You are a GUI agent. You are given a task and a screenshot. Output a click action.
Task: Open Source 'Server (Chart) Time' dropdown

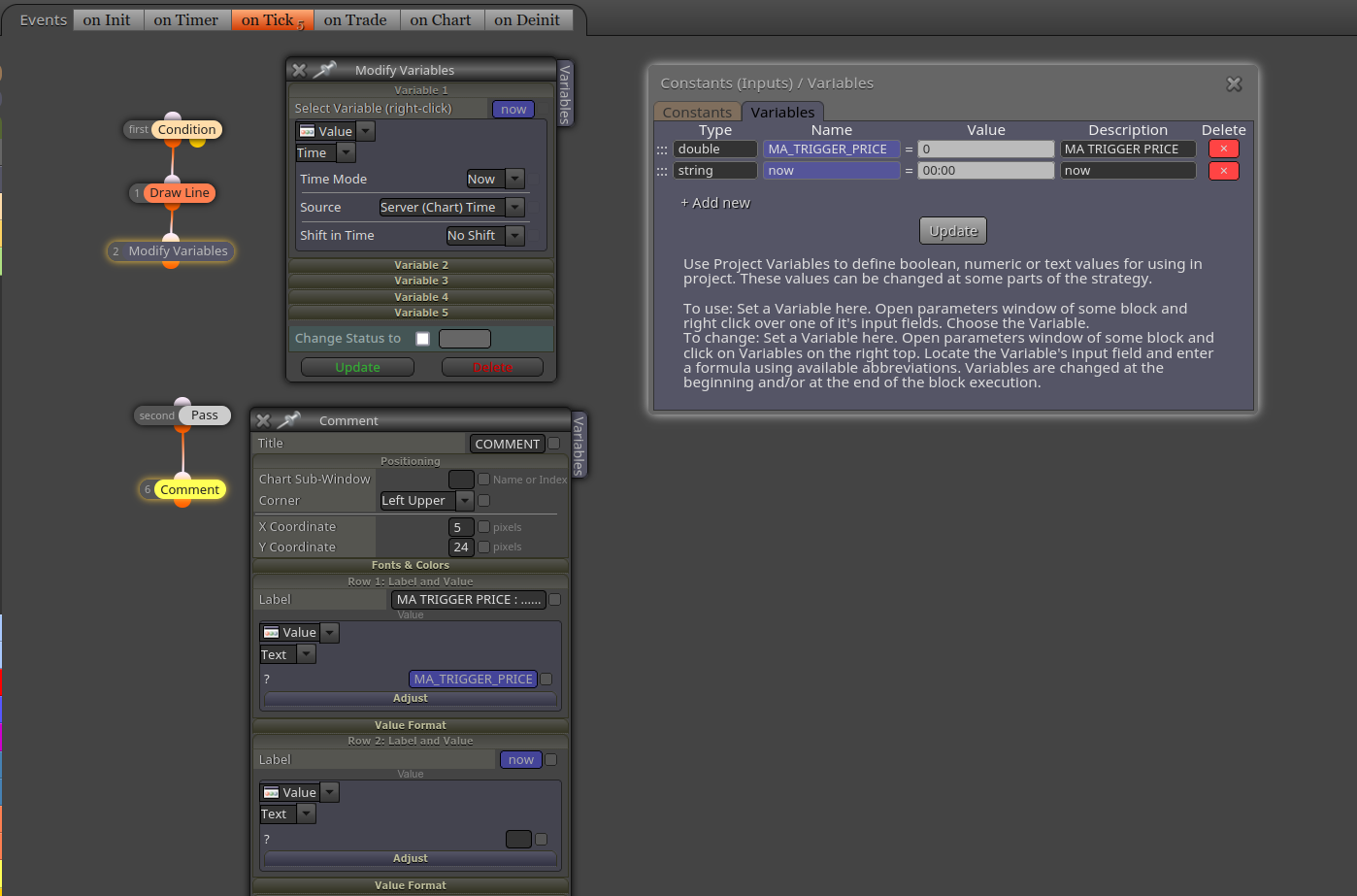[451, 207]
